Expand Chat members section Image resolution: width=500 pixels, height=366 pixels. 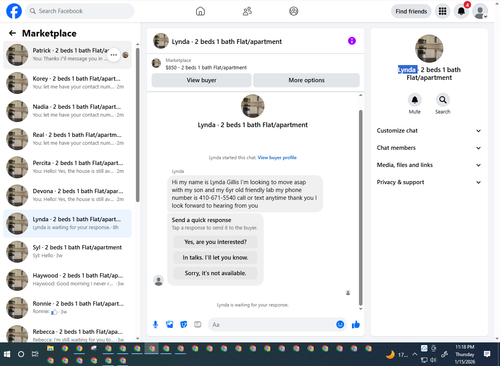(429, 148)
